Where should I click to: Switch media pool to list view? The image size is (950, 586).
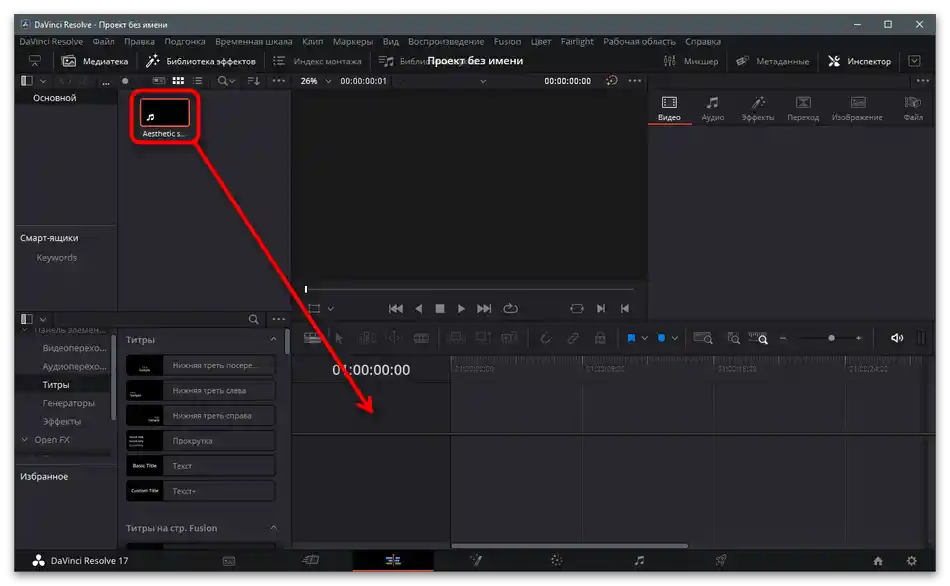(198, 81)
